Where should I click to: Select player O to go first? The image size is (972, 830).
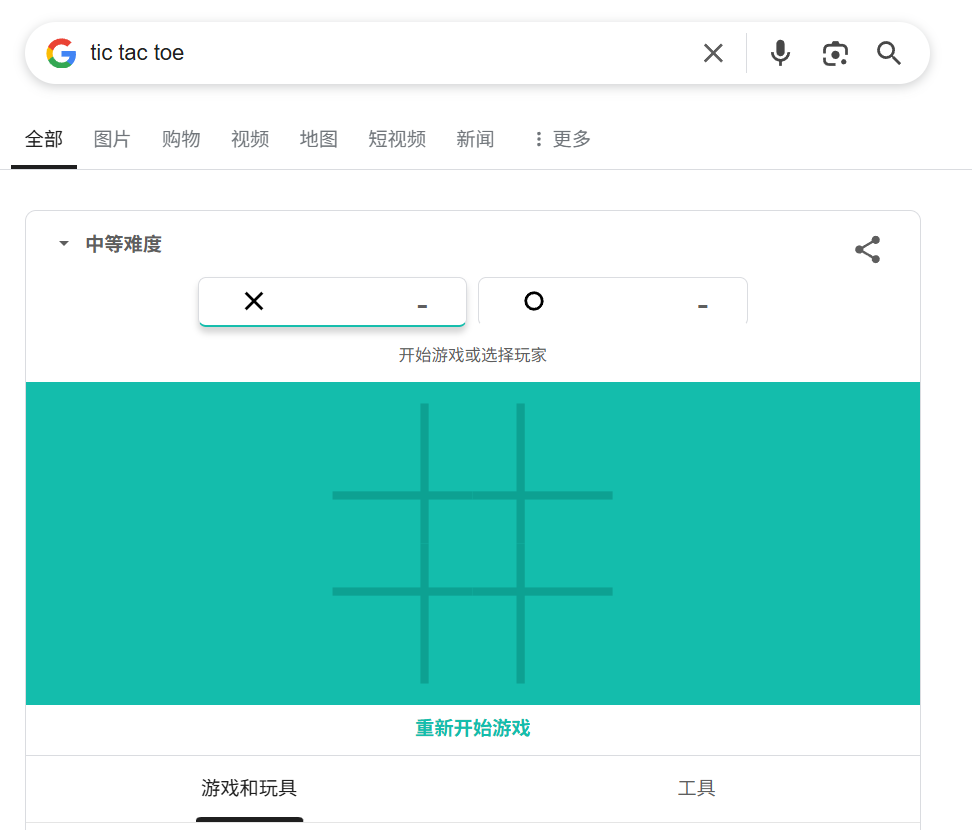(612, 302)
